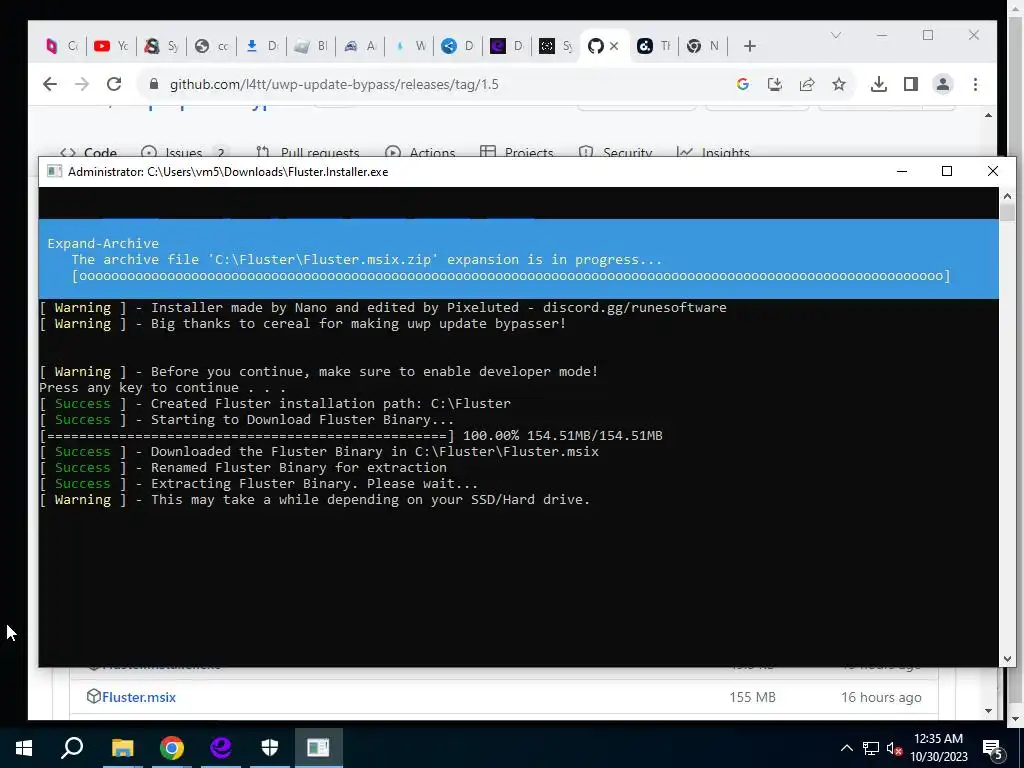
Task: Open network status tray icon
Action: point(871,748)
